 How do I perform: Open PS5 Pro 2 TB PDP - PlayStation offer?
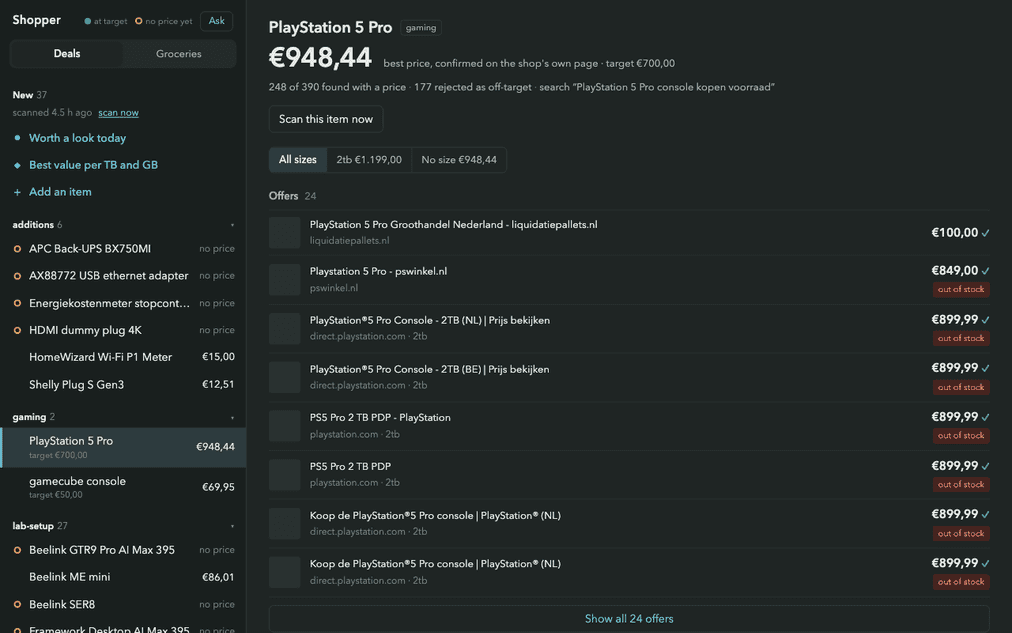[629, 426]
